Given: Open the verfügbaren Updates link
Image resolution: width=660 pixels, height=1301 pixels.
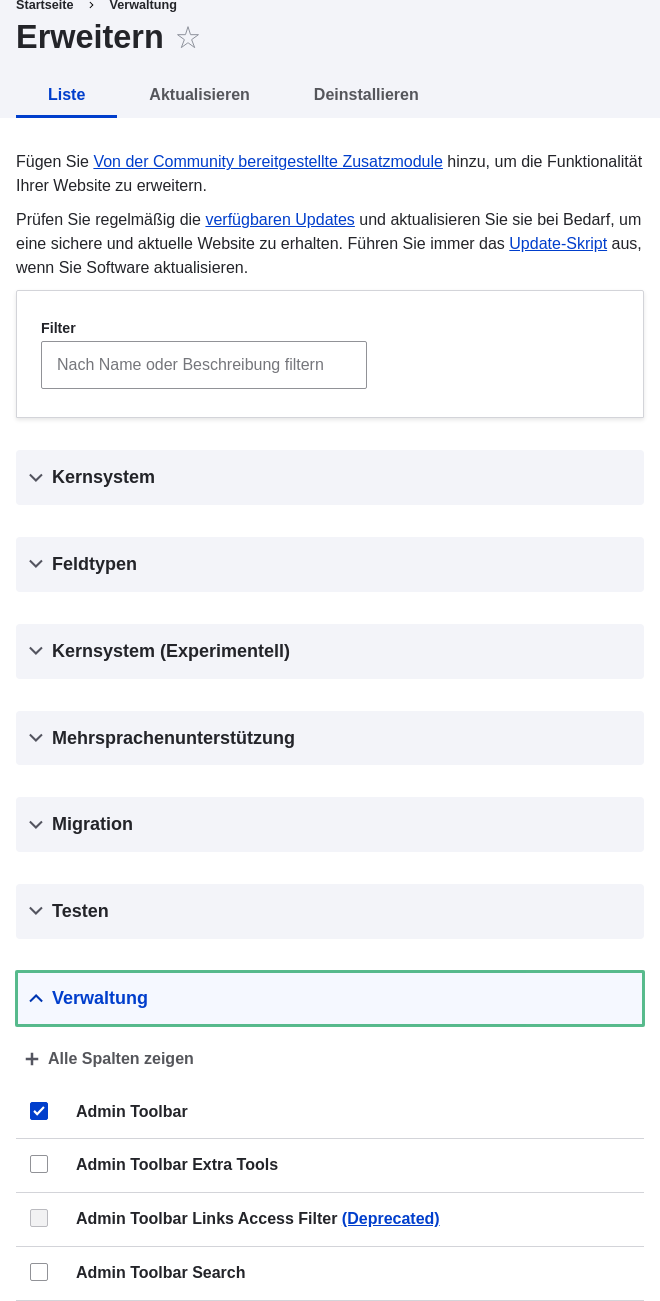Looking at the screenshot, I should (x=280, y=219).
